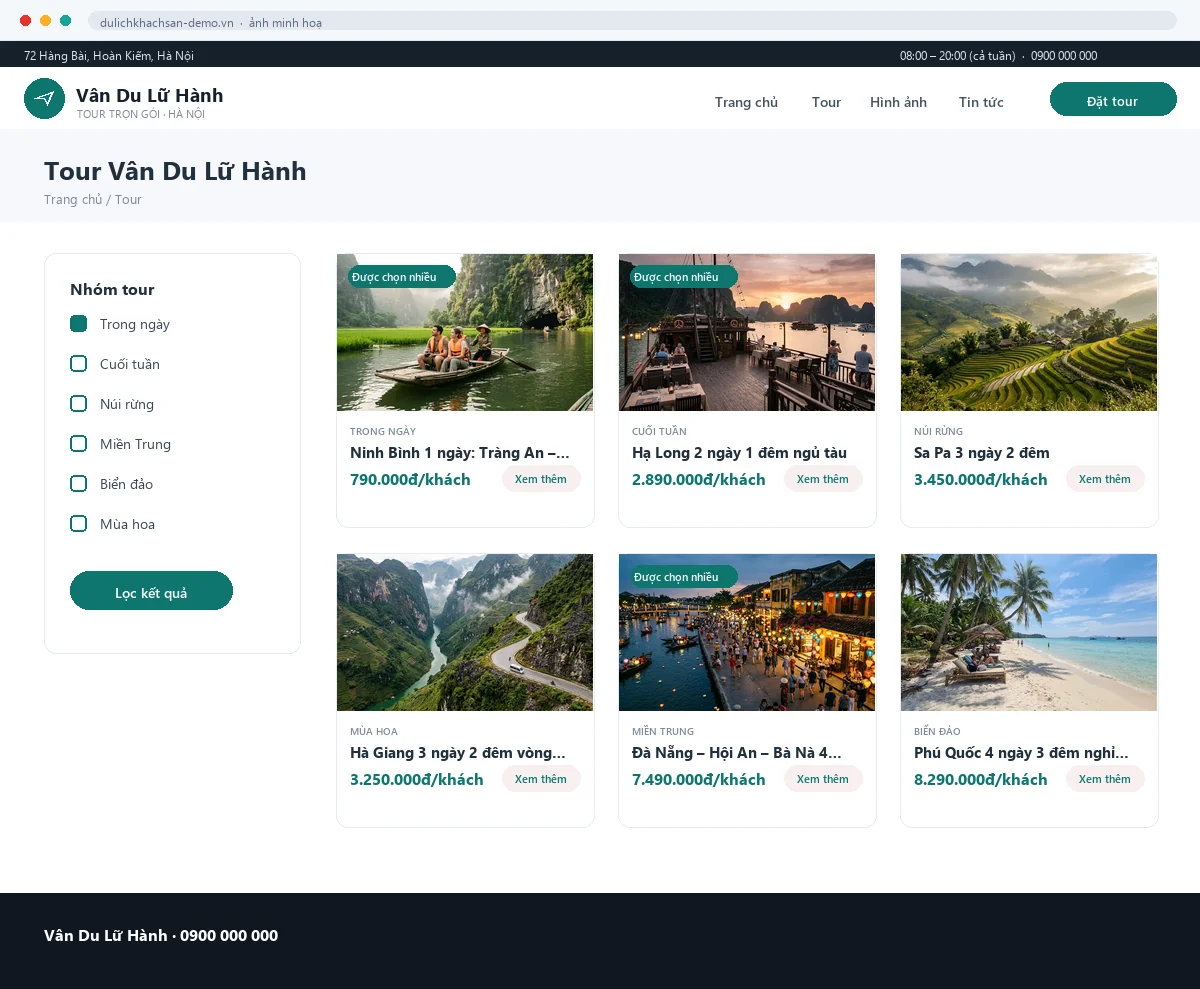This screenshot has width=1200, height=989.
Task: Click the Hà Giang 3 ngày 2 đêm title
Action: [x=458, y=753]
